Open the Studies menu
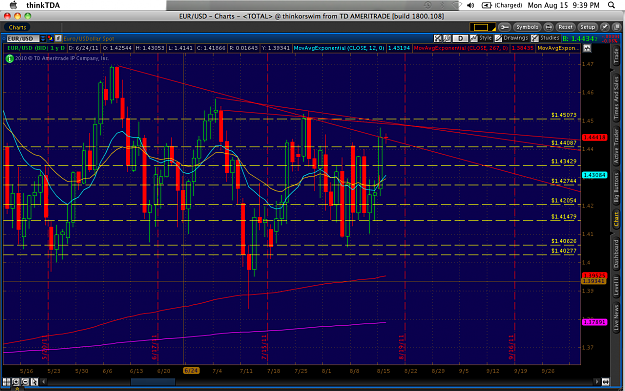The height and width of the screenshot is (391, 625). (x=545, y=38)
